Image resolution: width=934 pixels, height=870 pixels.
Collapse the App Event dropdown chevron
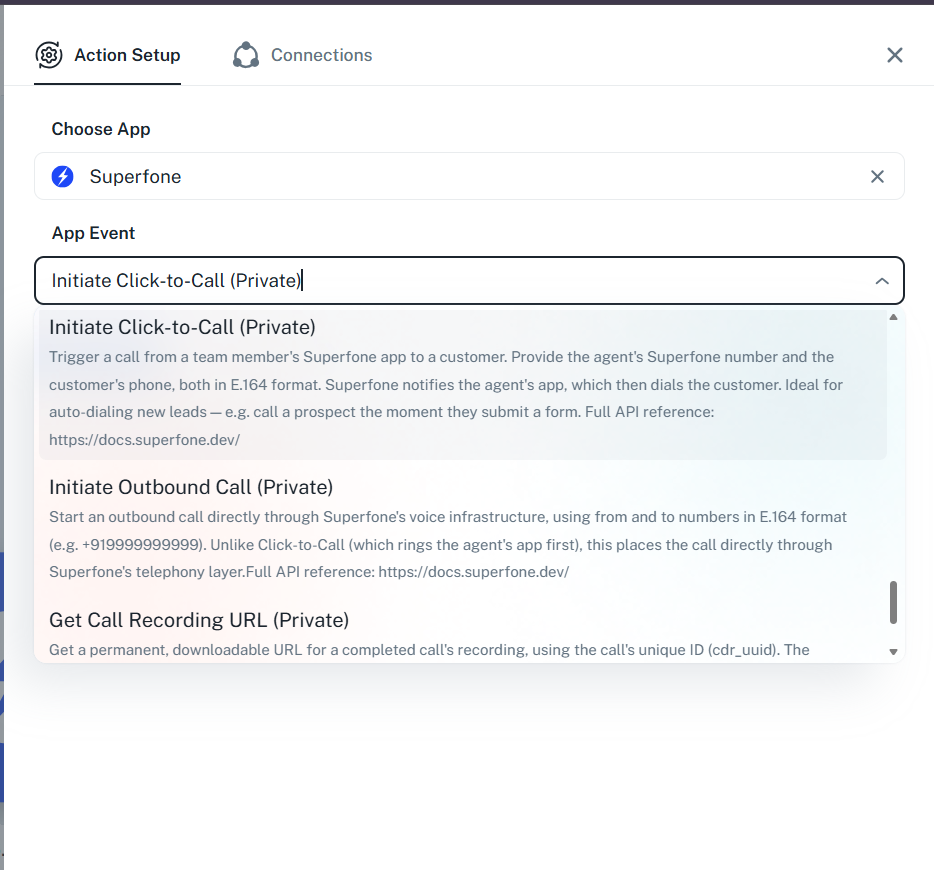pyautogui.click(x=882, y=281)
